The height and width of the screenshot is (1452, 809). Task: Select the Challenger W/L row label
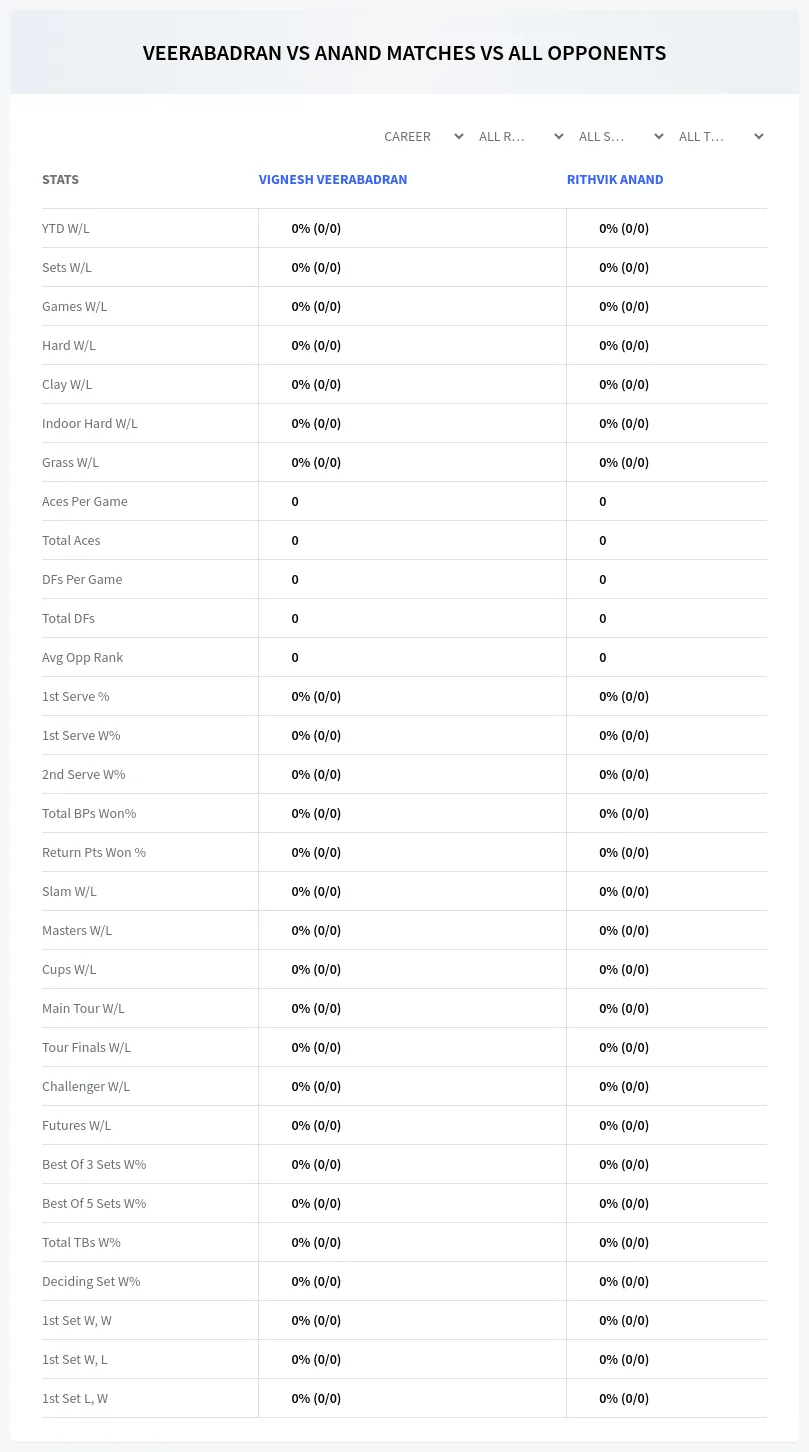(86, 1086)
